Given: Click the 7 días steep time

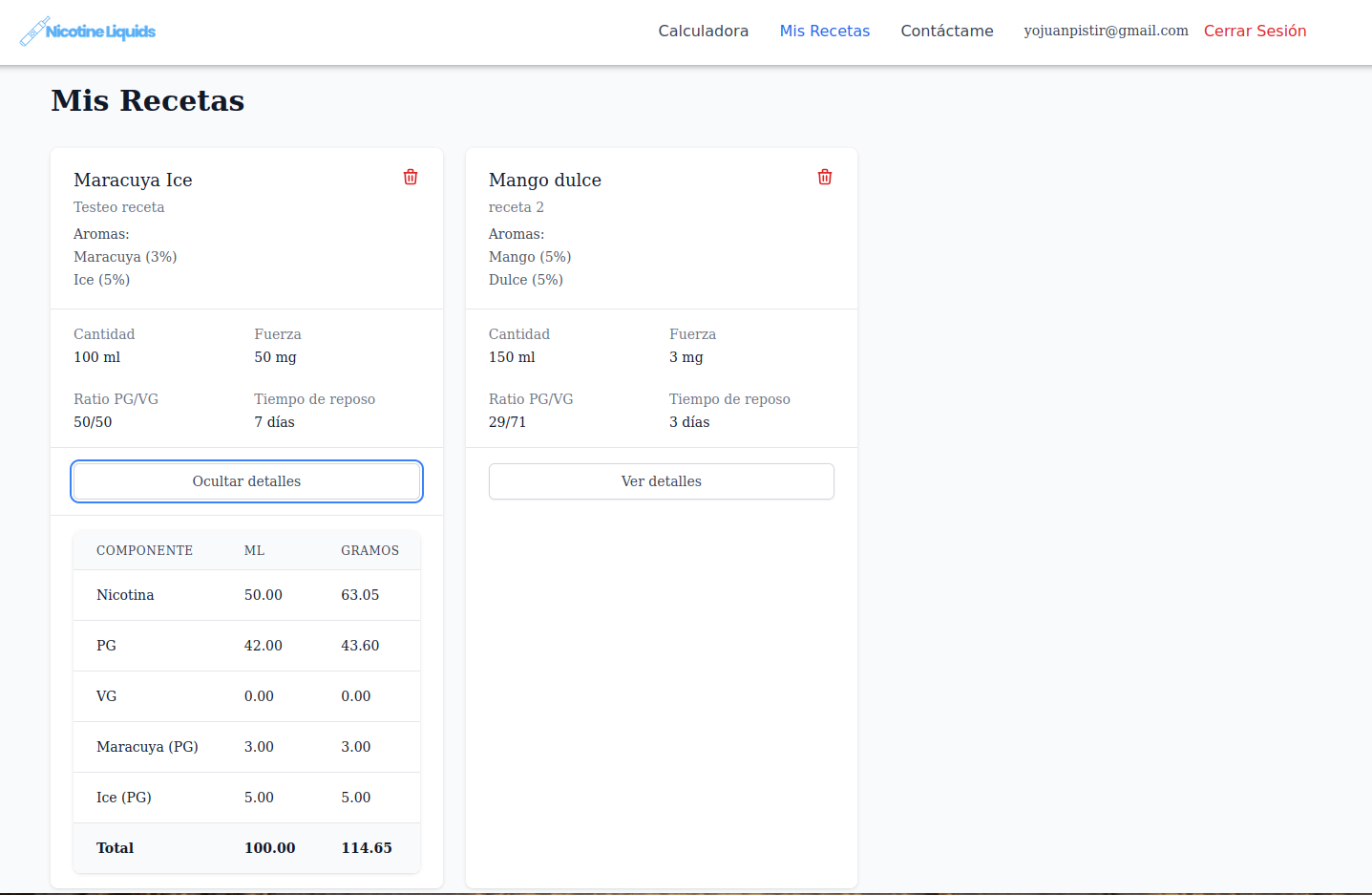Looking at the screenshot, I should tap(275, 422).
